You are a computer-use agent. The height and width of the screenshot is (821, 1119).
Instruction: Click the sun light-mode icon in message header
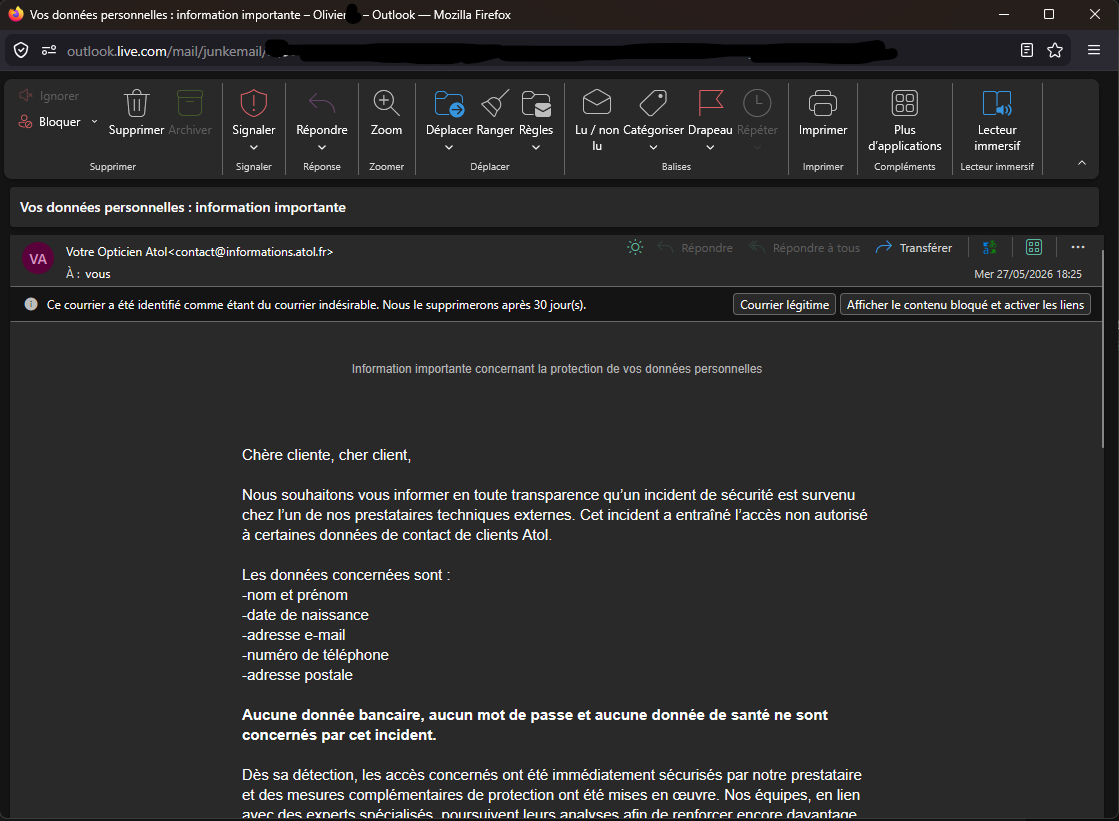[x=635, y=248]
